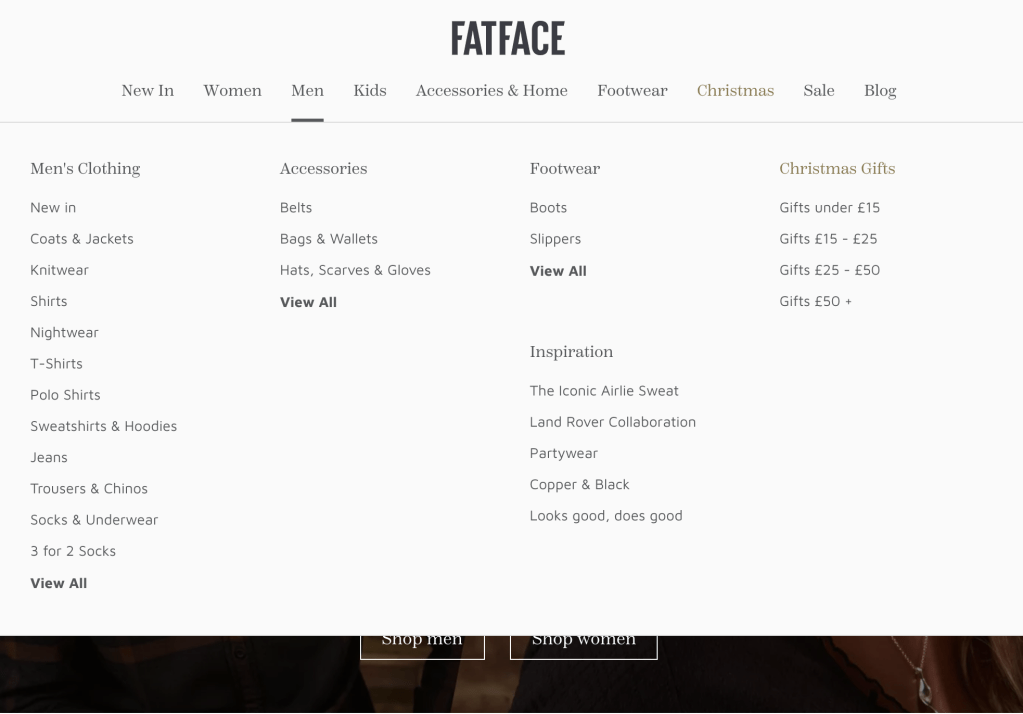The width and height of the screenshot is (1023, 714).
Task: Choose Coats & Jackets under Men's Clothing
Action: 82,239
